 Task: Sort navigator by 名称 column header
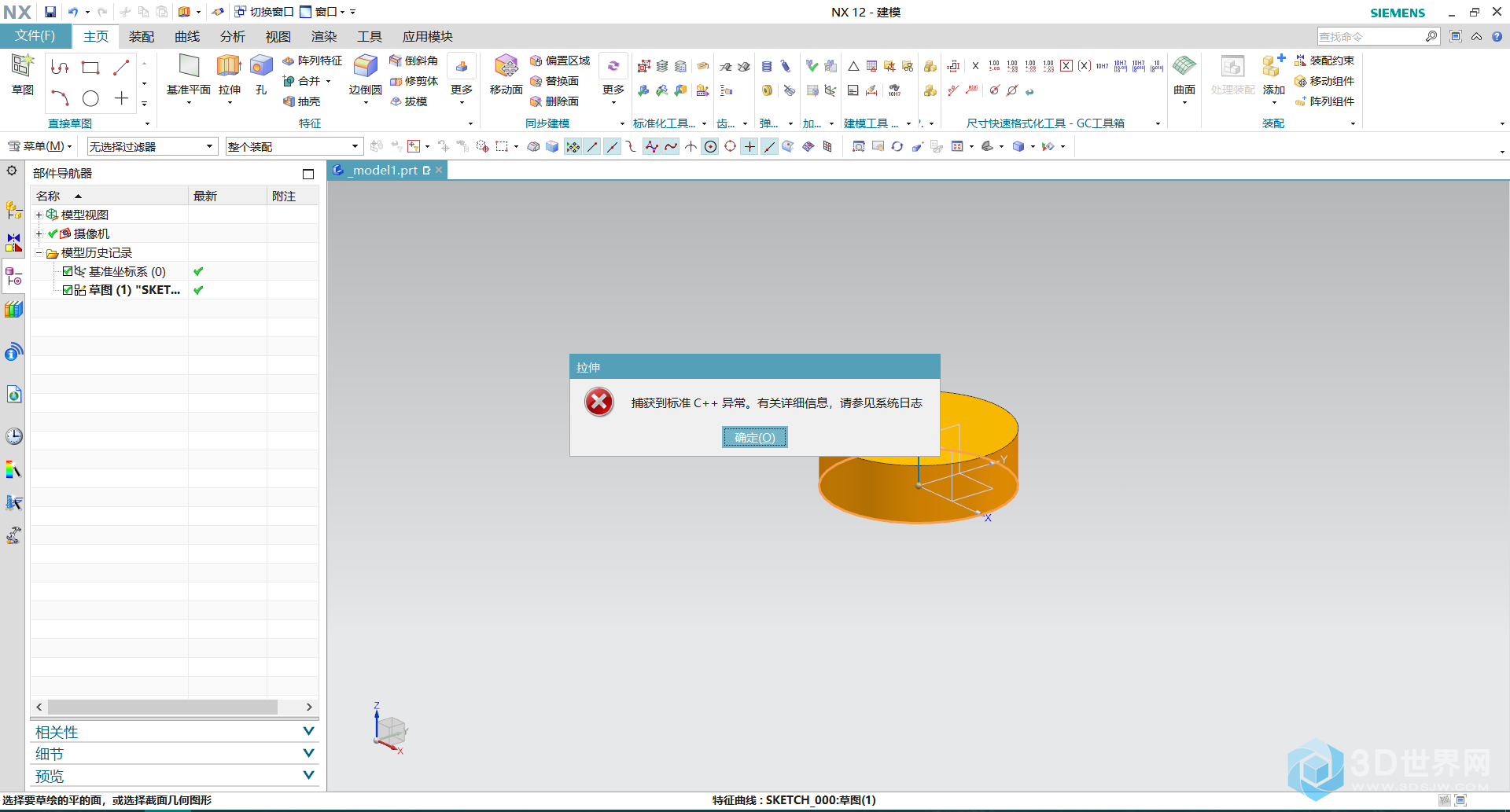tap(109, 196)
